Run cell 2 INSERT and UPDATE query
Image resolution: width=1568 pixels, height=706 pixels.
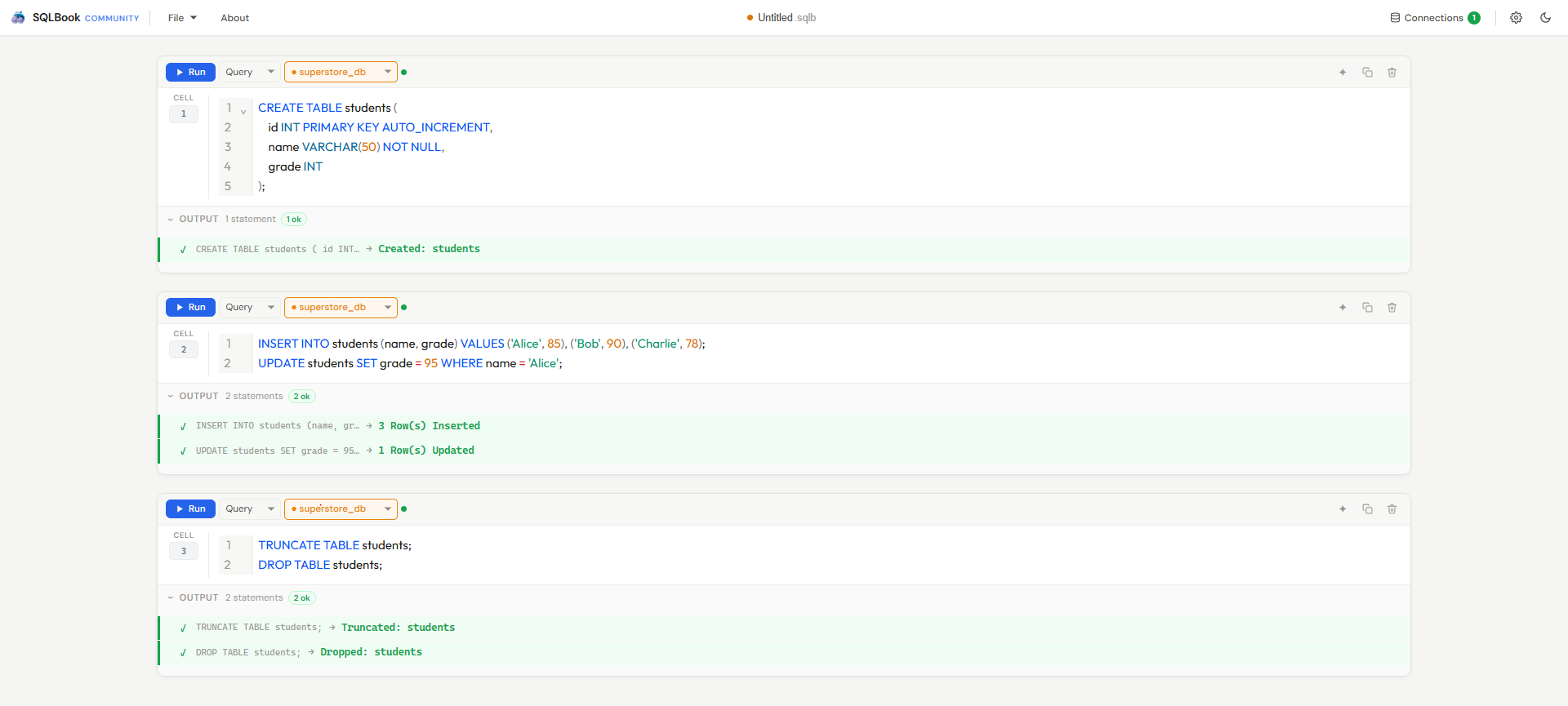190,307
